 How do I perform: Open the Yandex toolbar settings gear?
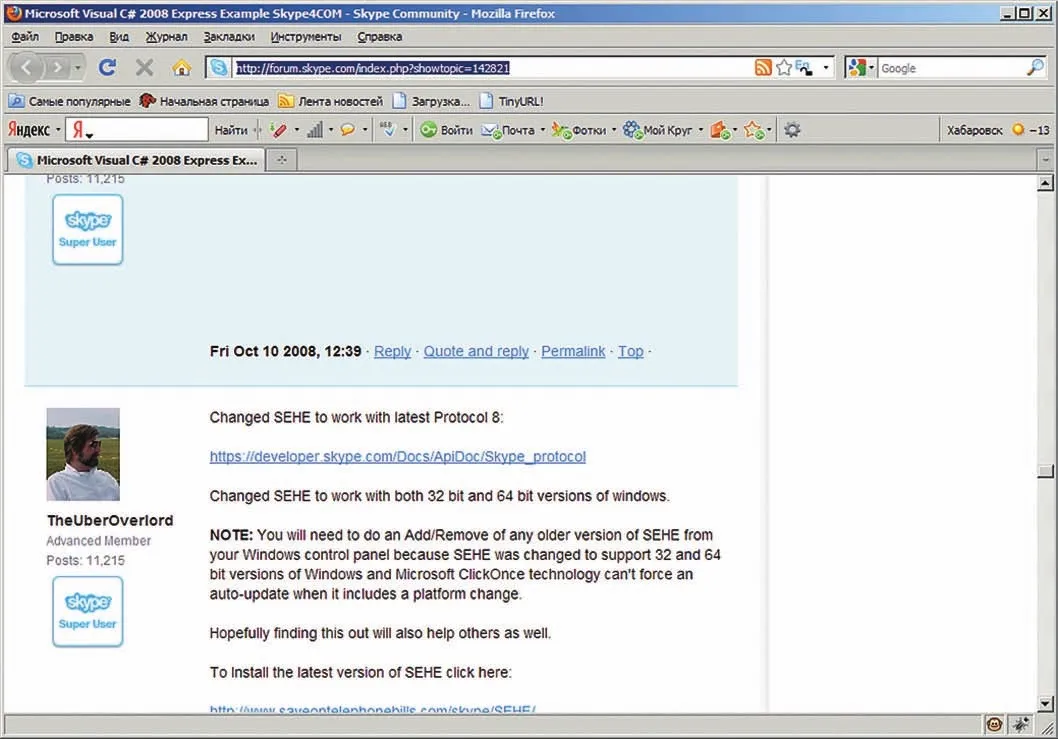point(792,130)
